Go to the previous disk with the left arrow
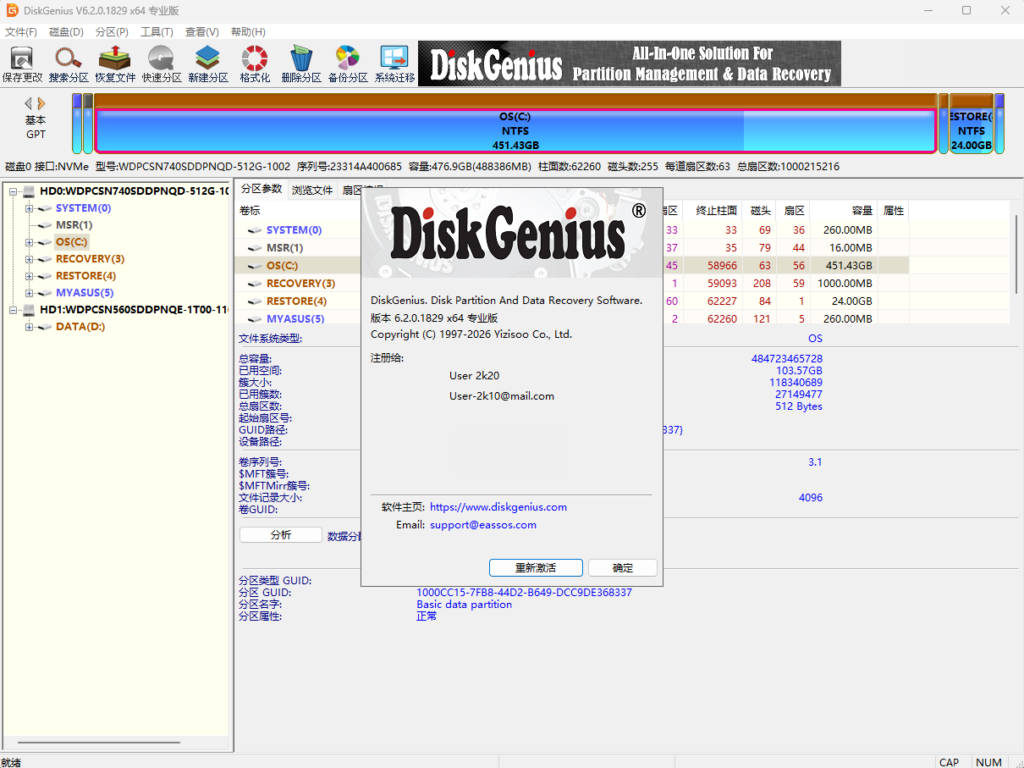The image size is (1024, 768). (28, 103)
